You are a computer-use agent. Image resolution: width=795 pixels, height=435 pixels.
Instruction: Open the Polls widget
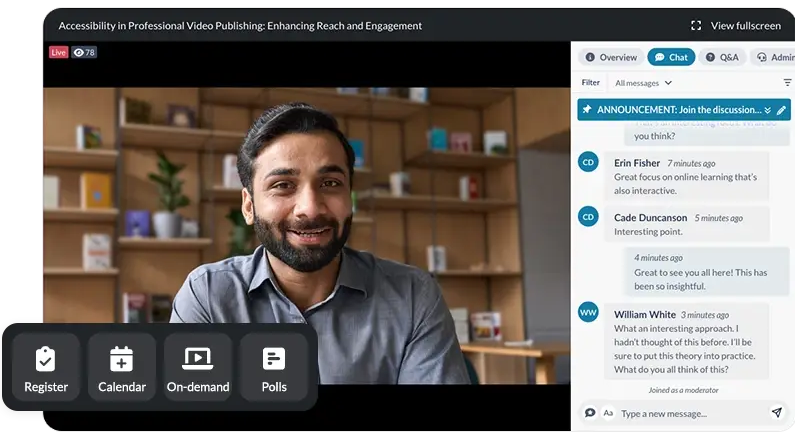(x=274, y=368)
